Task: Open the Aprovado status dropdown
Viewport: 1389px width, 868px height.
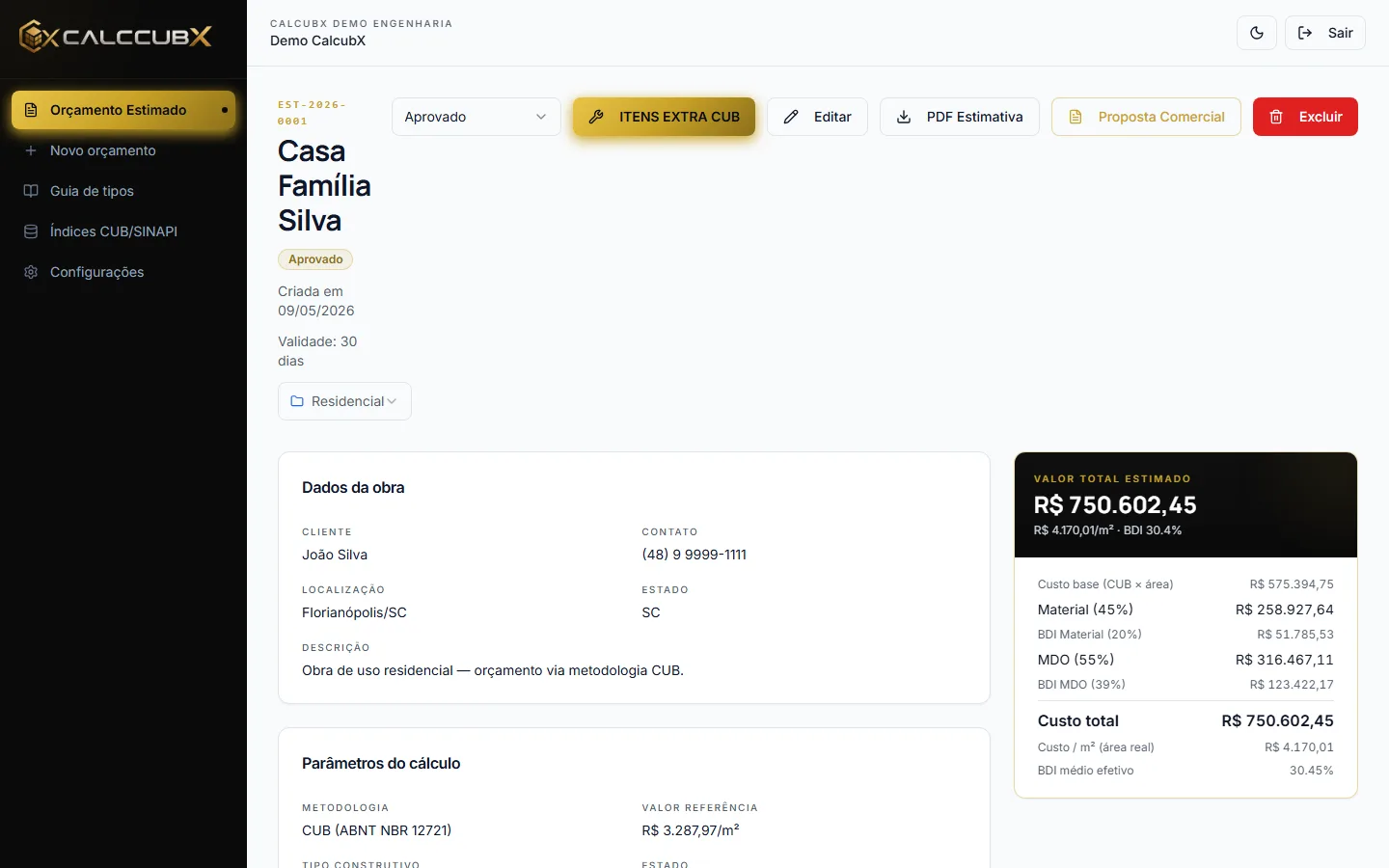Action: click(477, 117)
